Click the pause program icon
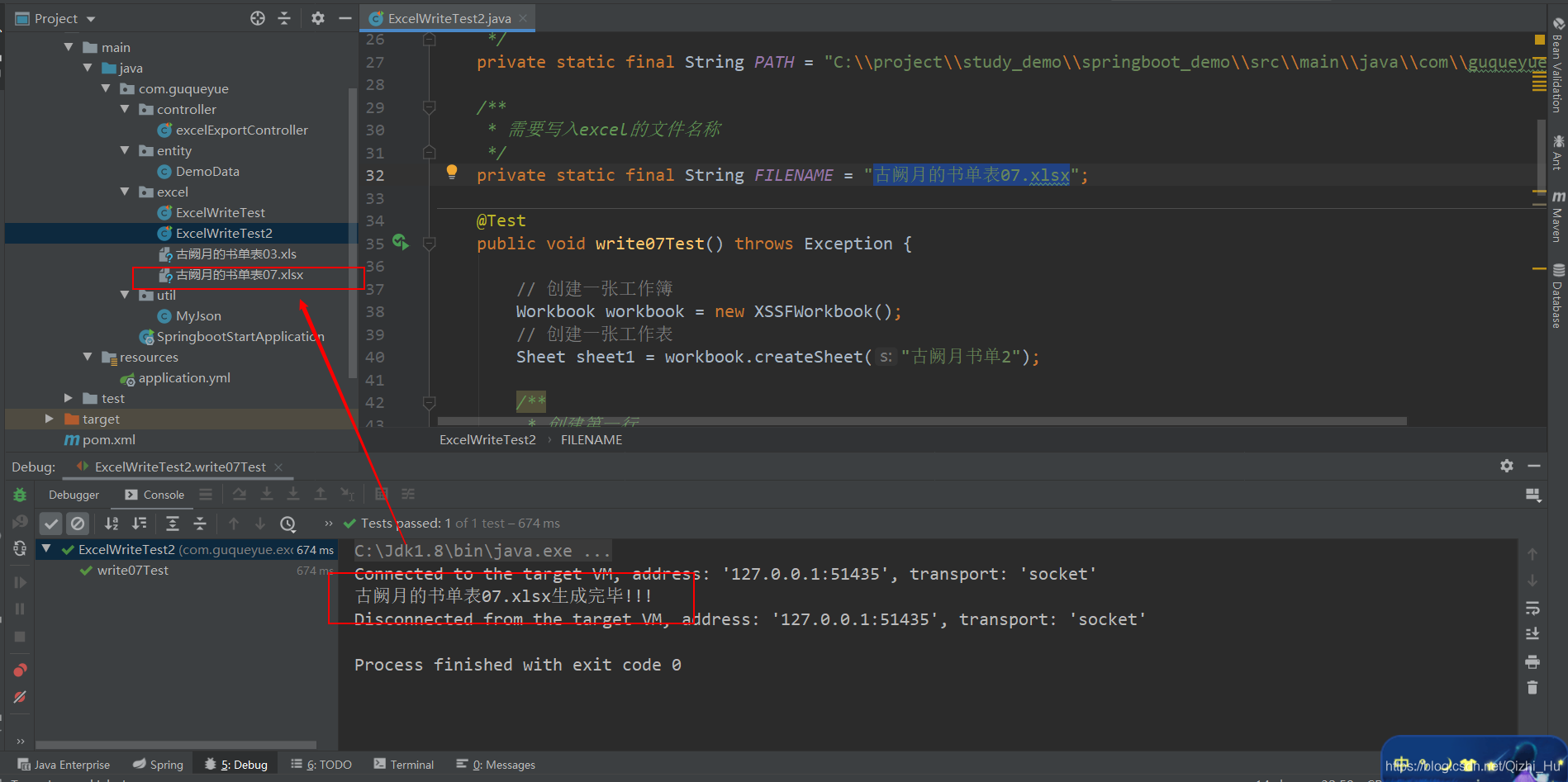The width and height of the screenshot is (1568, 782). 20,609
